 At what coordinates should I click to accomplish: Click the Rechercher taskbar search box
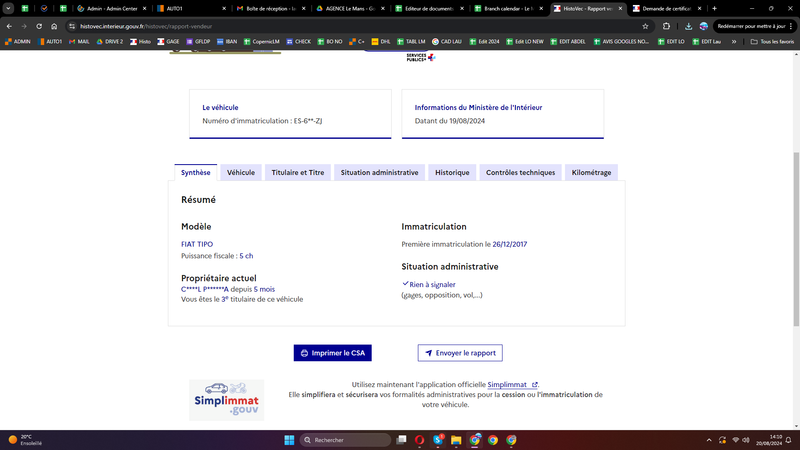click(345, 440)
